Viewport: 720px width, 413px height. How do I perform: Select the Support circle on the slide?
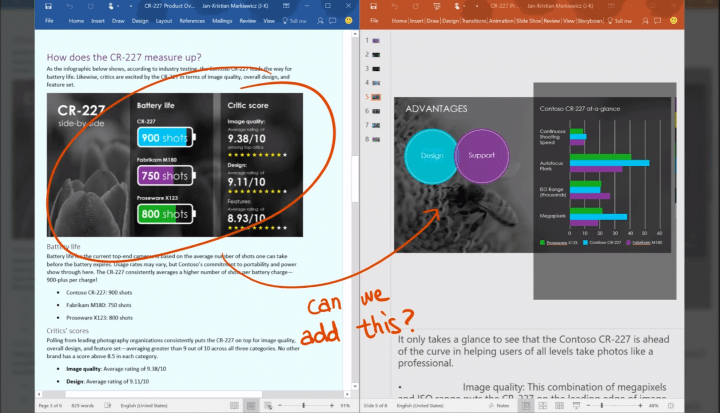482,156
